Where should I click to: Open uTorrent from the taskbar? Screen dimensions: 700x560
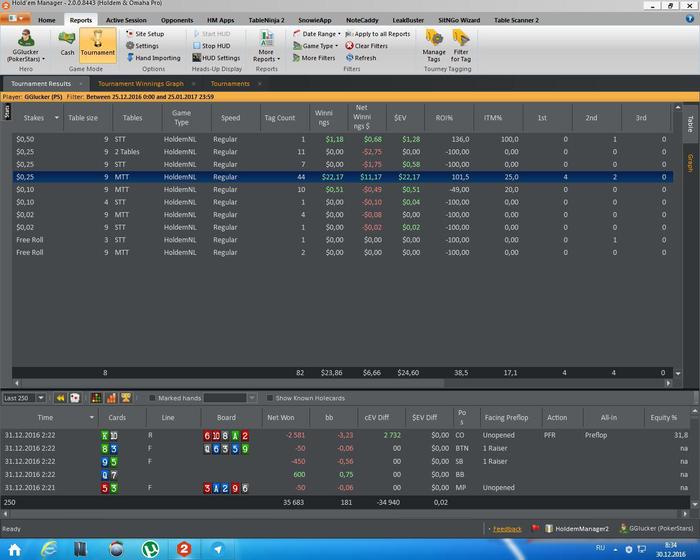pyautogui.click(x=150, y=549)
